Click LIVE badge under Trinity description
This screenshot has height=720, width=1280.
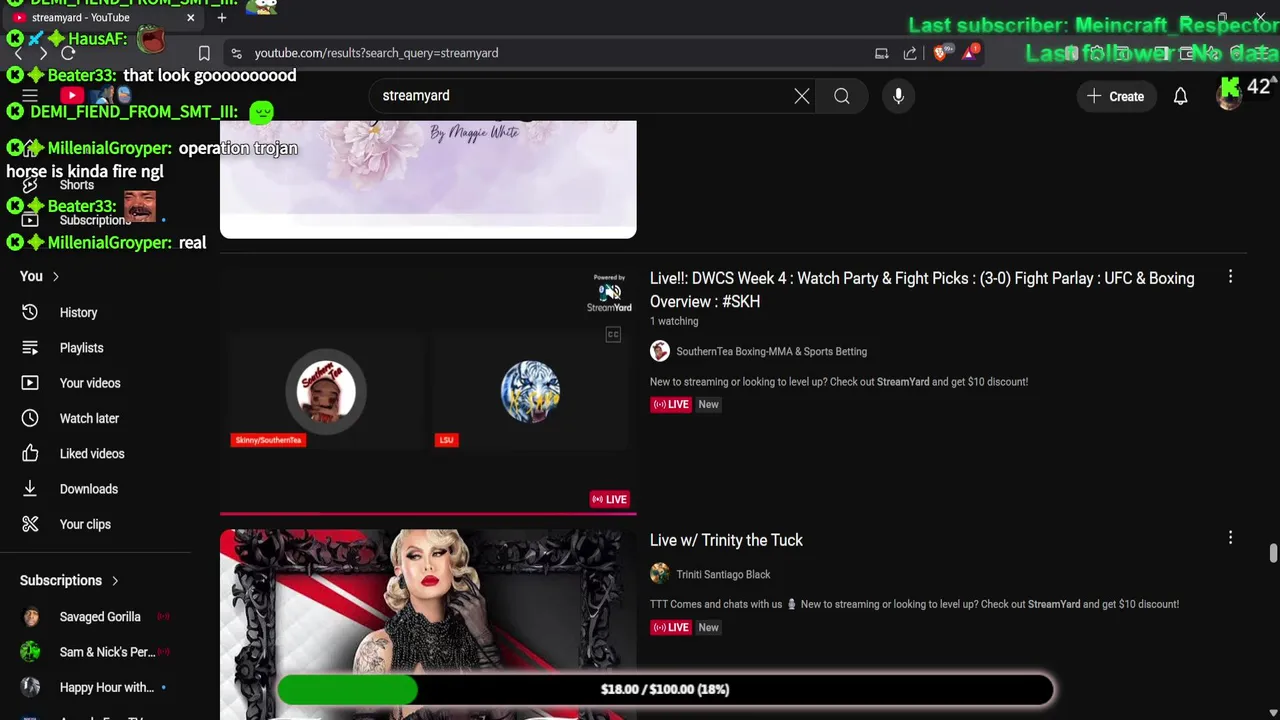click(x=671, y=627)
